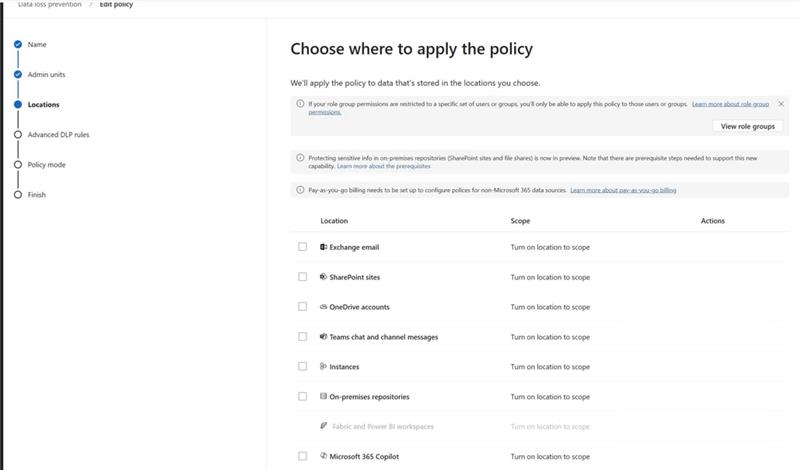Click the Instances location icon
Image resolution: width=800 pixels, height=470 pixels.
coord(323,366)
